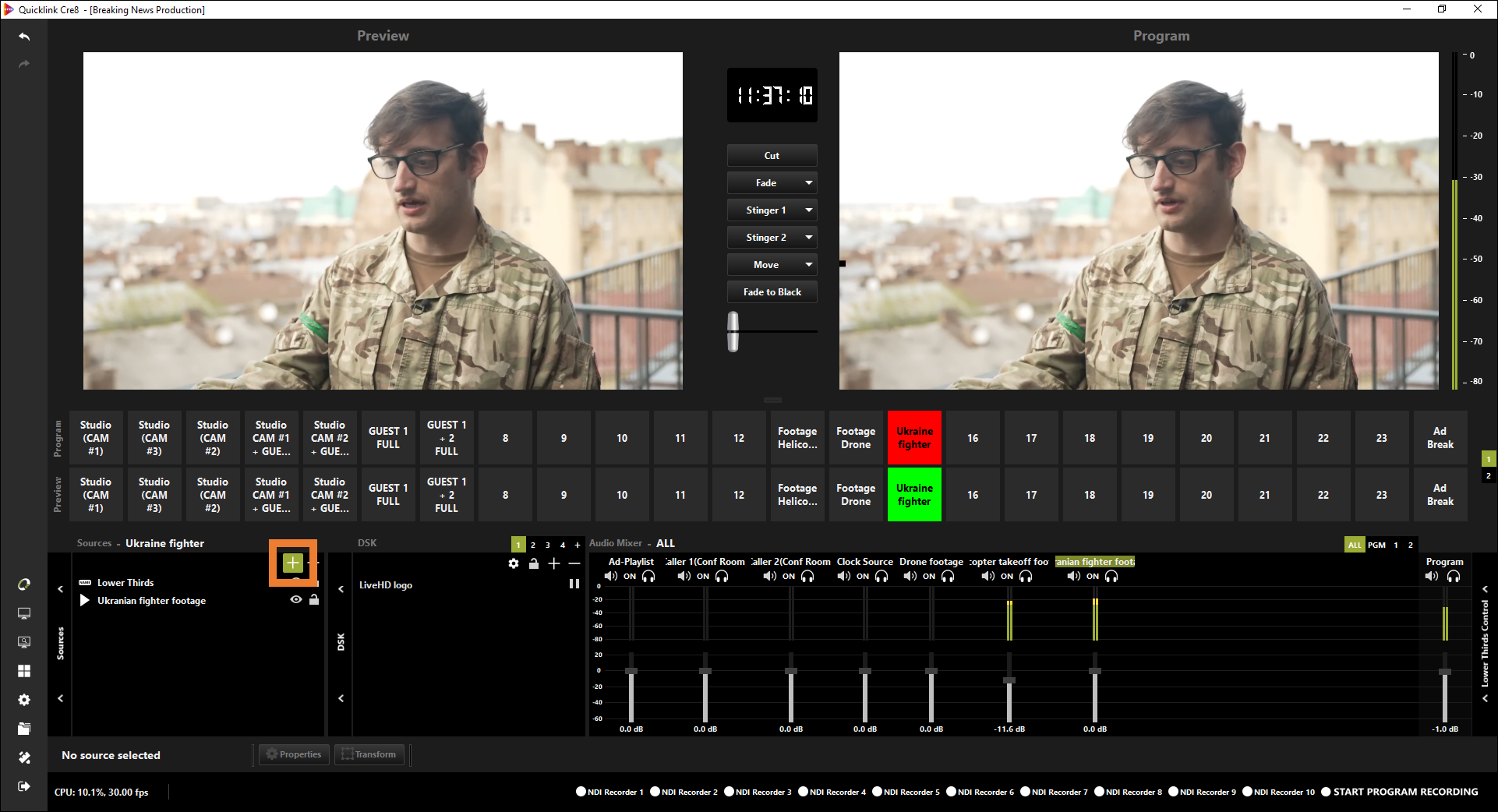1498x812 pixels.
Task: Monitor Ad-Playlist channel with headphones icon
Action: click(648, 577)
